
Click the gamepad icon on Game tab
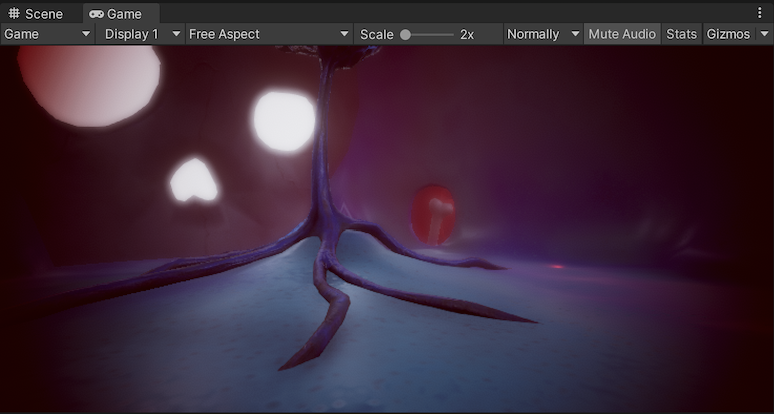coord(95,14)
